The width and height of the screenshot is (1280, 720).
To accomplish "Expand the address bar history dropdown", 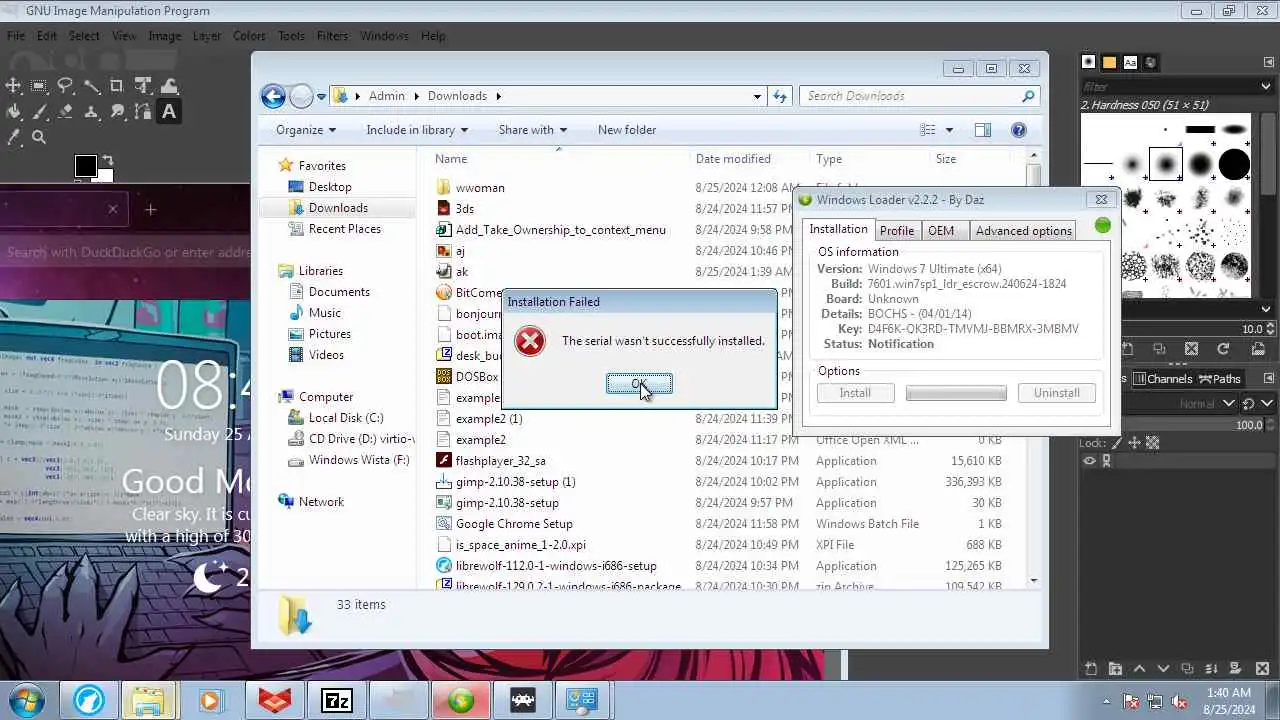I will [757, 96].
